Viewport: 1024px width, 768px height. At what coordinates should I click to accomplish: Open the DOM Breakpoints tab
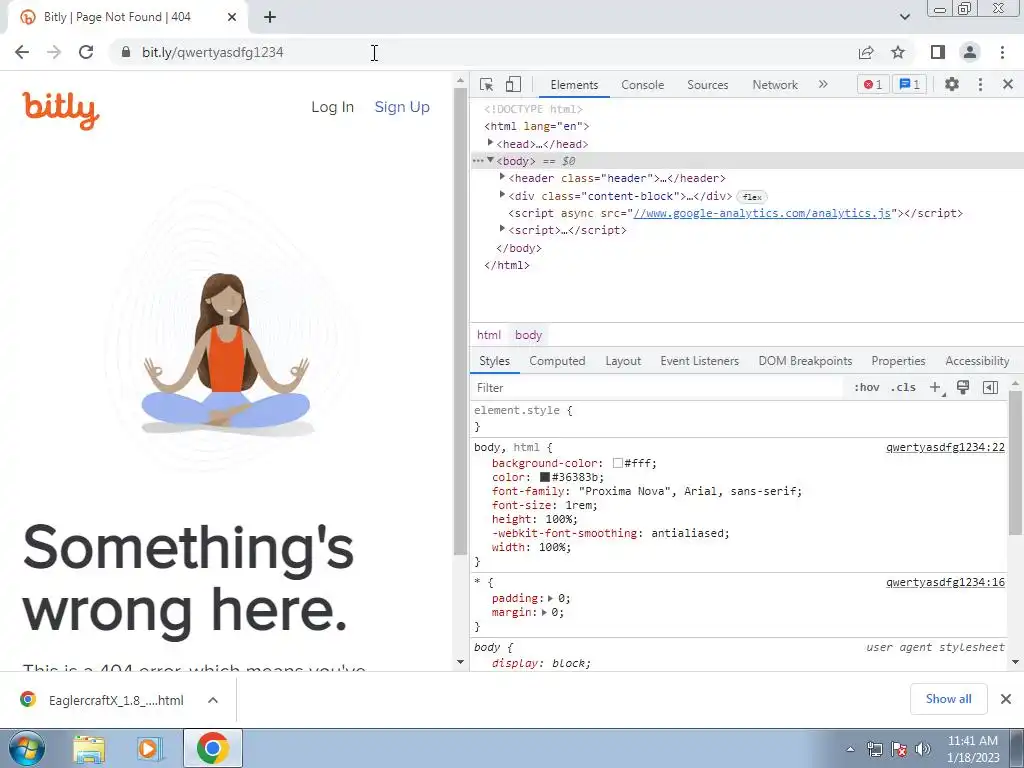(805, 361)
